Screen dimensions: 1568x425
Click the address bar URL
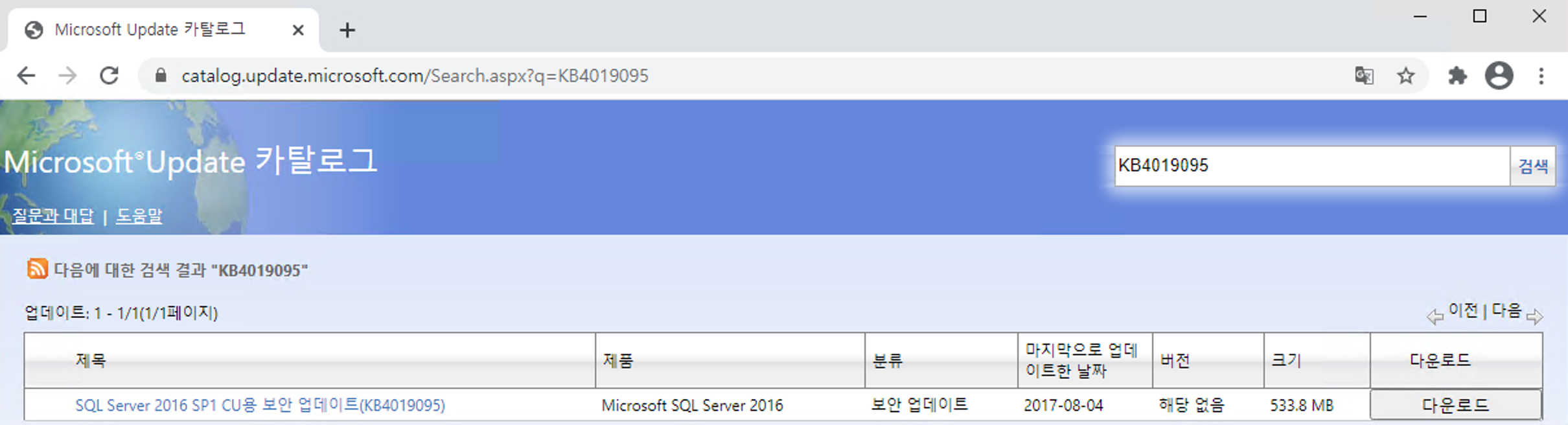coord(415,76)
